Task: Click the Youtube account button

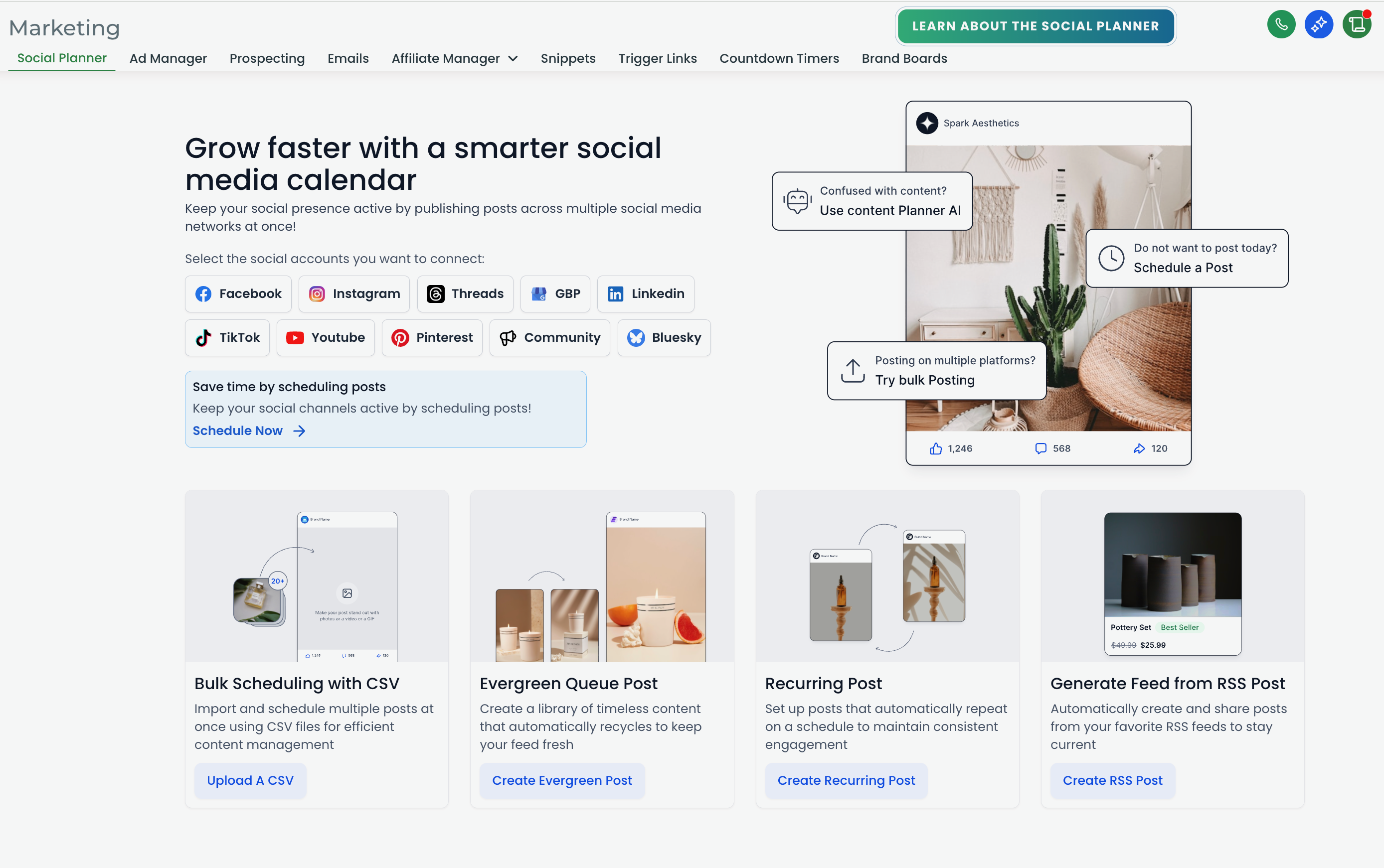Action: pyautogui.click(x=326, y=337)
